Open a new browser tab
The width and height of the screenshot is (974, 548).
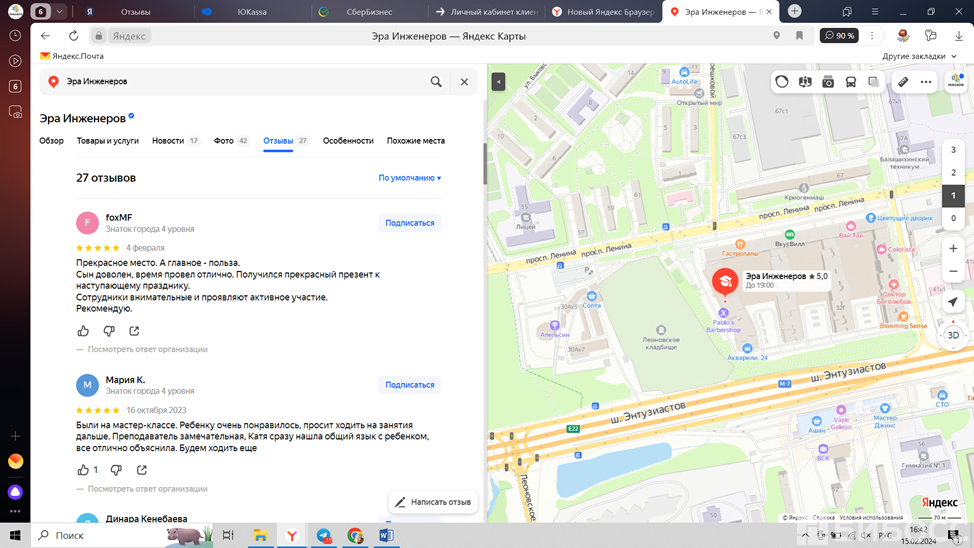pyautogui.click(x=794, y=11)
